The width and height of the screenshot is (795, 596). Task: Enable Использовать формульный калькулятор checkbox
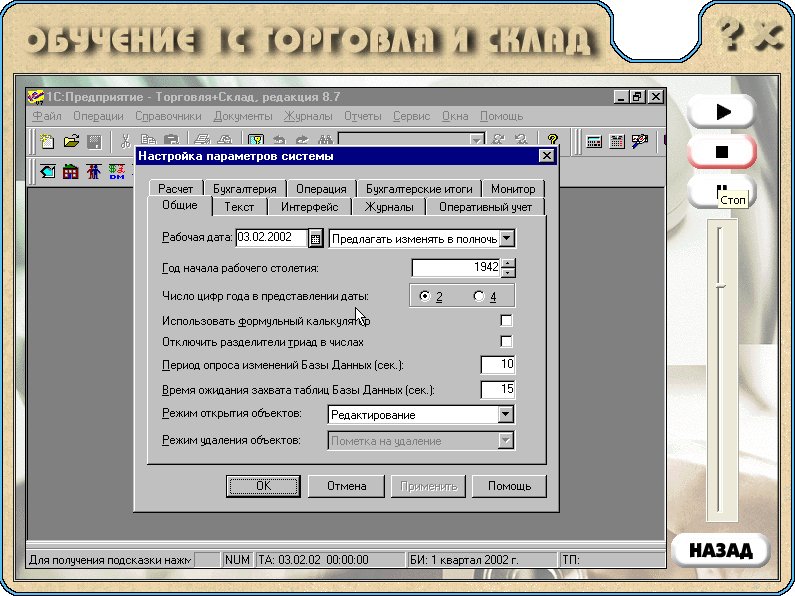click(506, 320)
